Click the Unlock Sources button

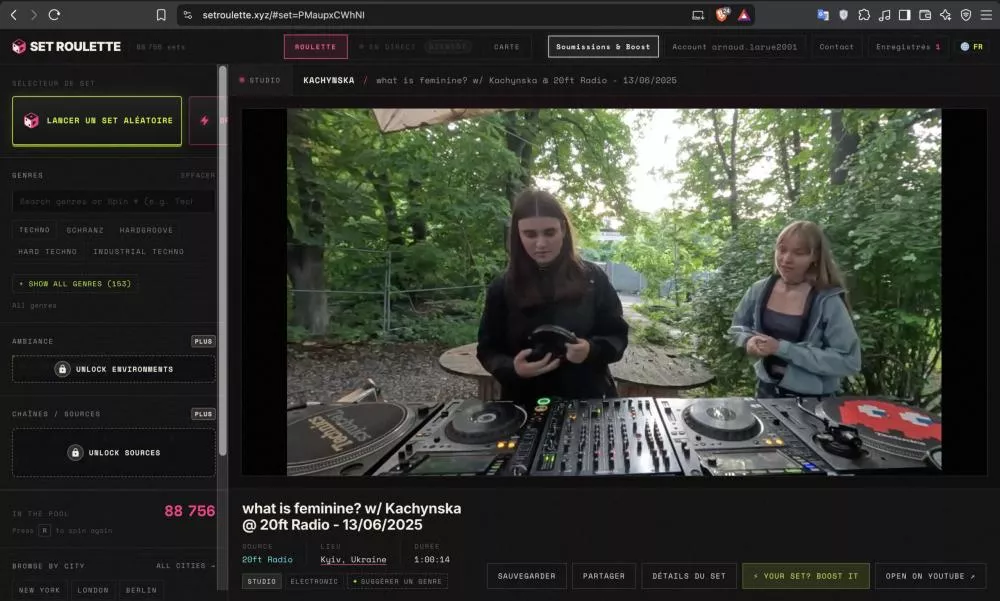[x=114, y=452]
